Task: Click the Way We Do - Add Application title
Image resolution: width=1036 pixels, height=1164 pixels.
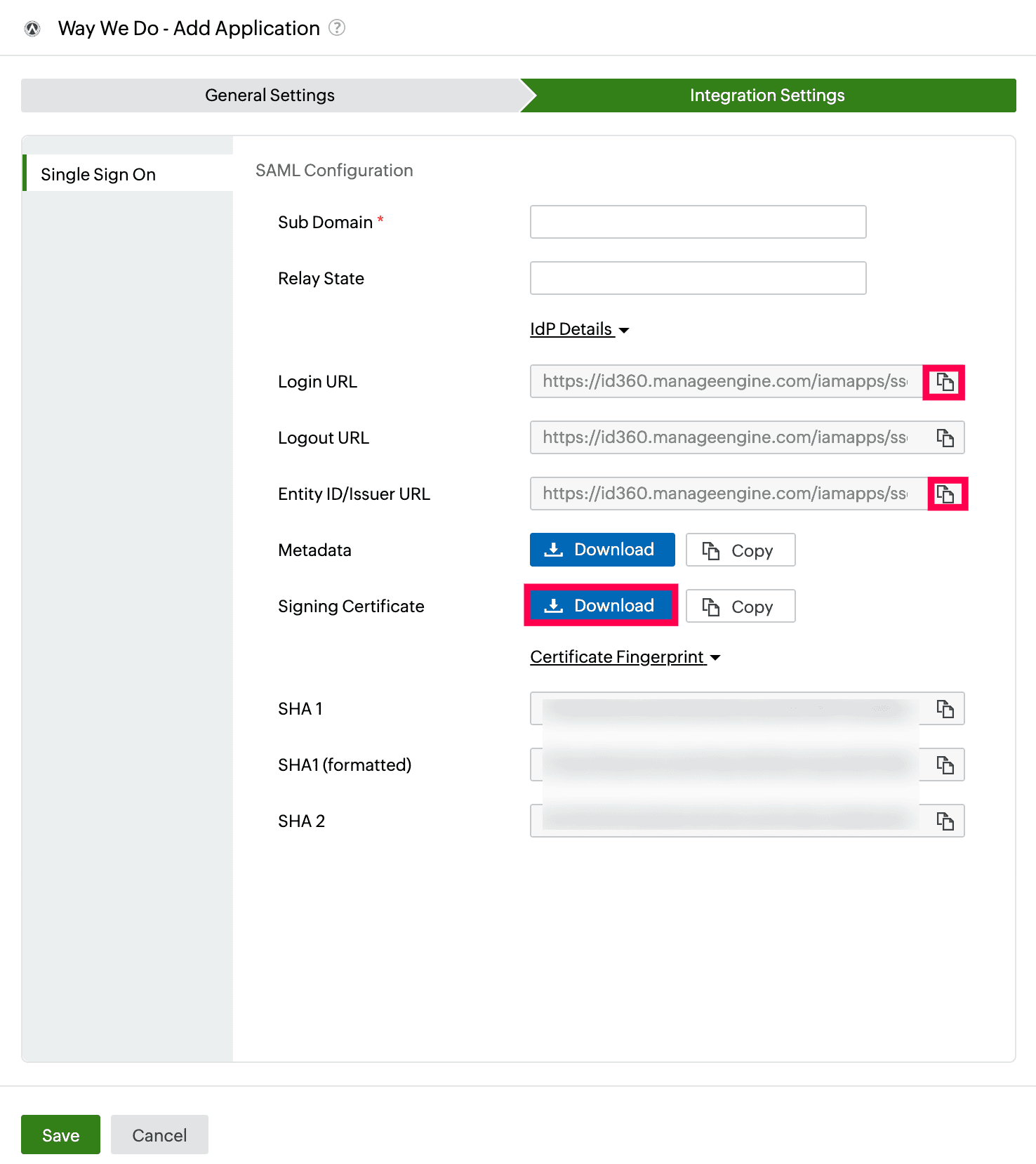Action: click(x=189, y=28)
